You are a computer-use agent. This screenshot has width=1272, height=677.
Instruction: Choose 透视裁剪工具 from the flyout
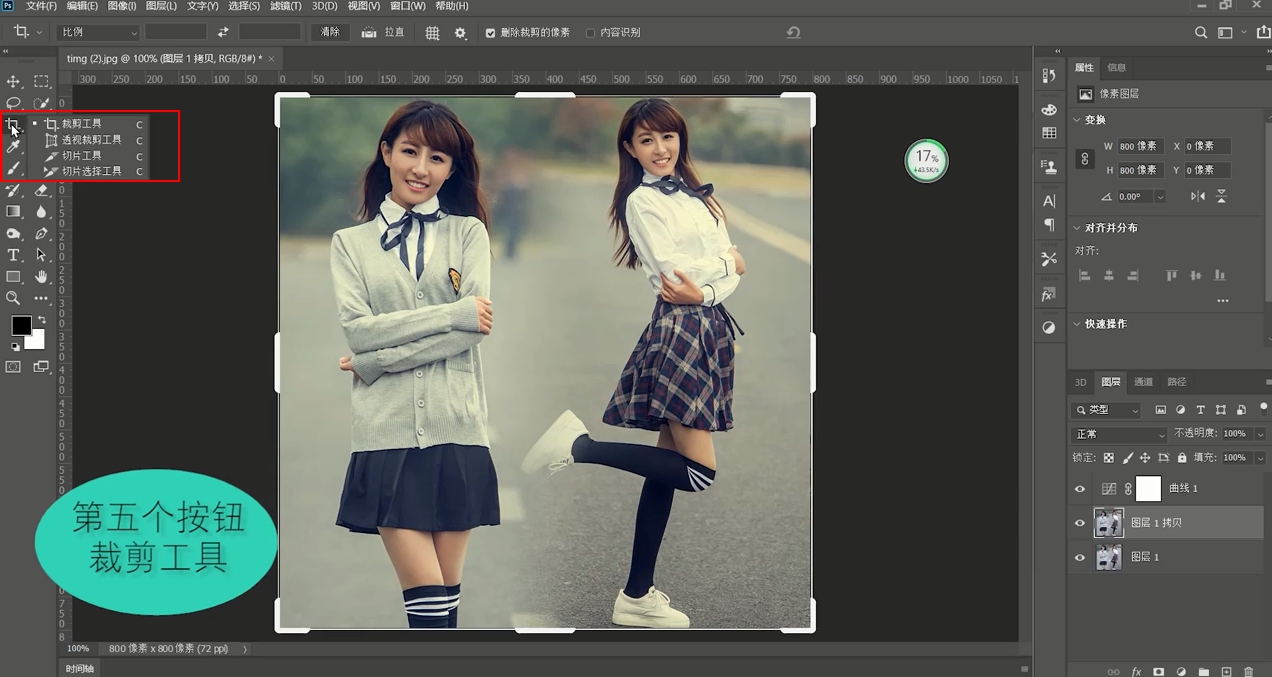coord(91,140)
